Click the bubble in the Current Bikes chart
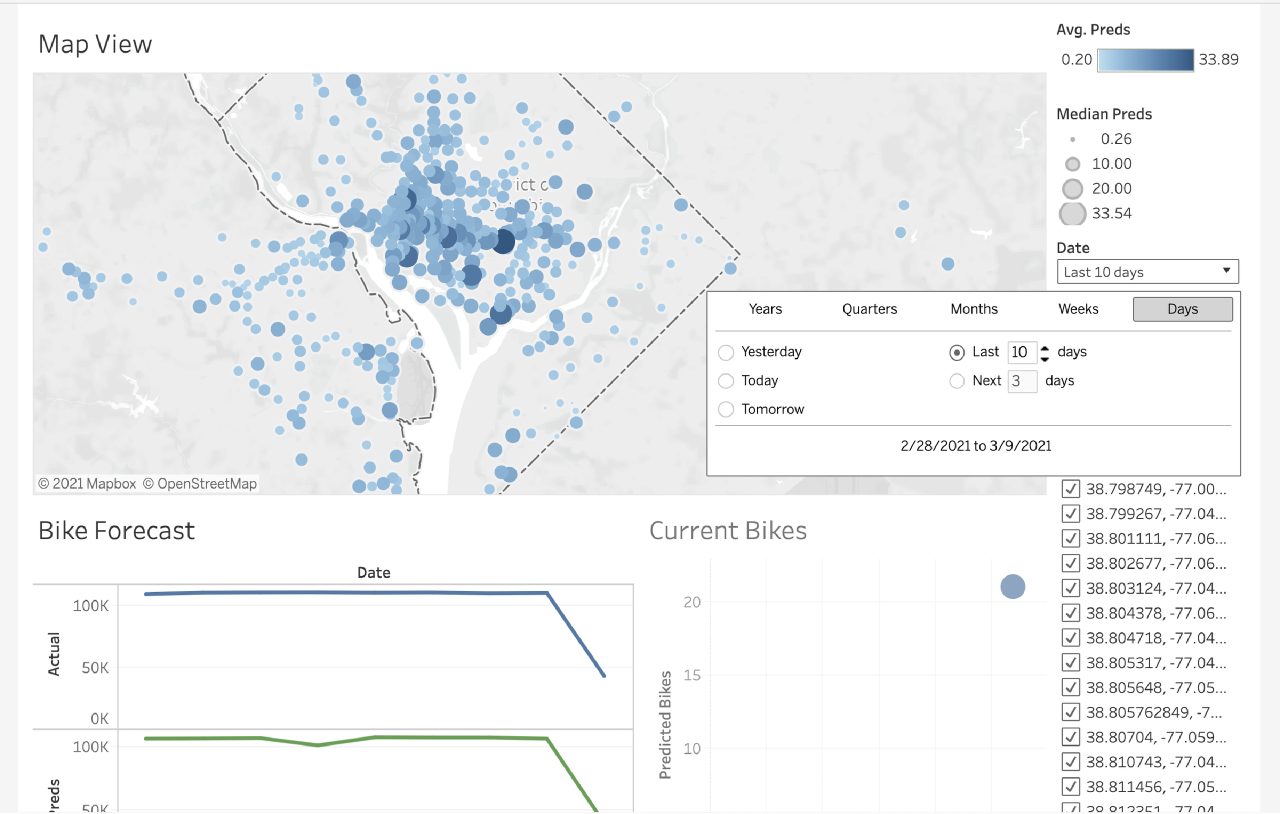 (1012, 587)
